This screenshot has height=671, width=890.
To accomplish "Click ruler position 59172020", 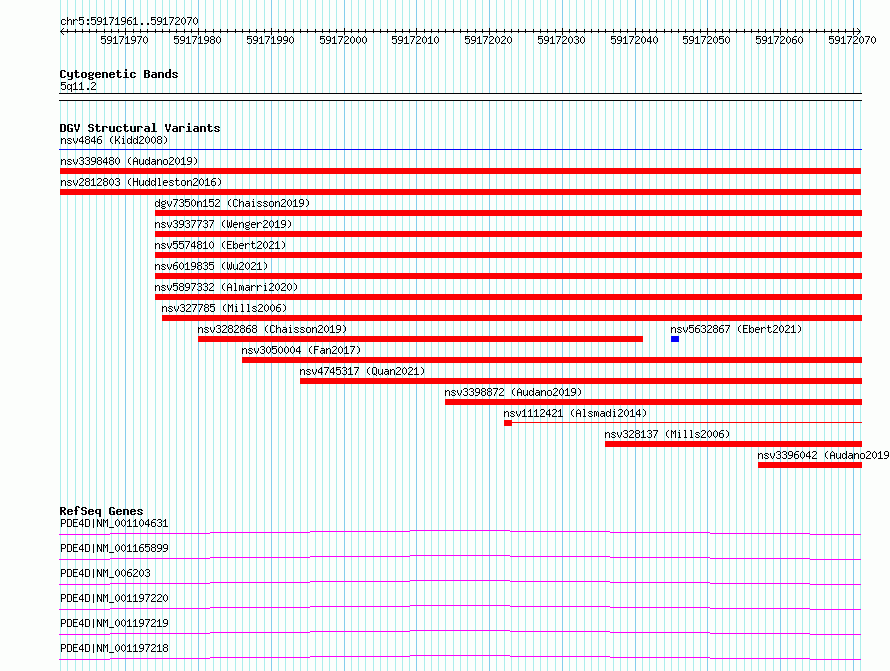I will click(488, 40).
